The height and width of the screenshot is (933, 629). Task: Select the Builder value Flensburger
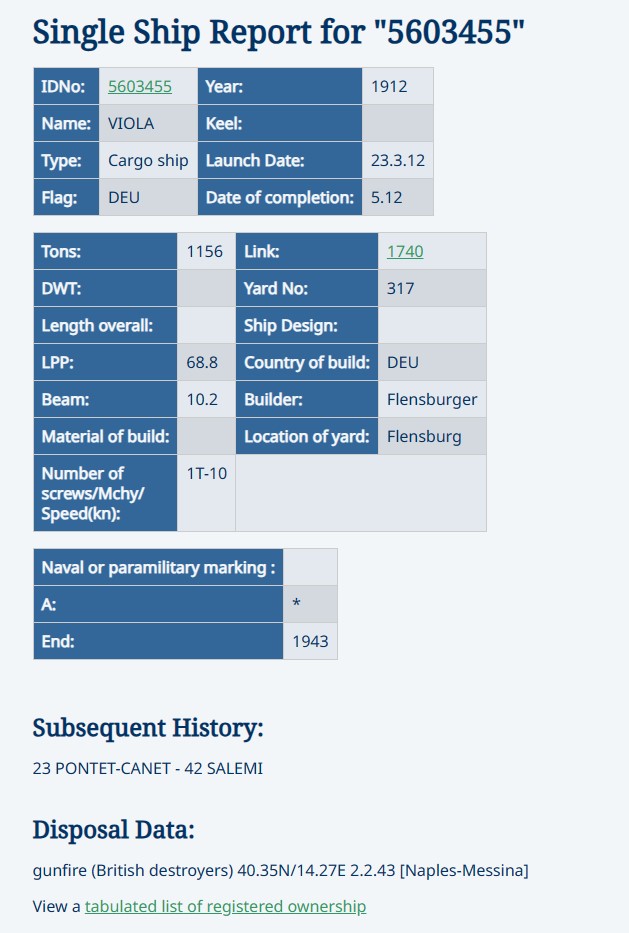pyautogui.click(x=432, y=400)
